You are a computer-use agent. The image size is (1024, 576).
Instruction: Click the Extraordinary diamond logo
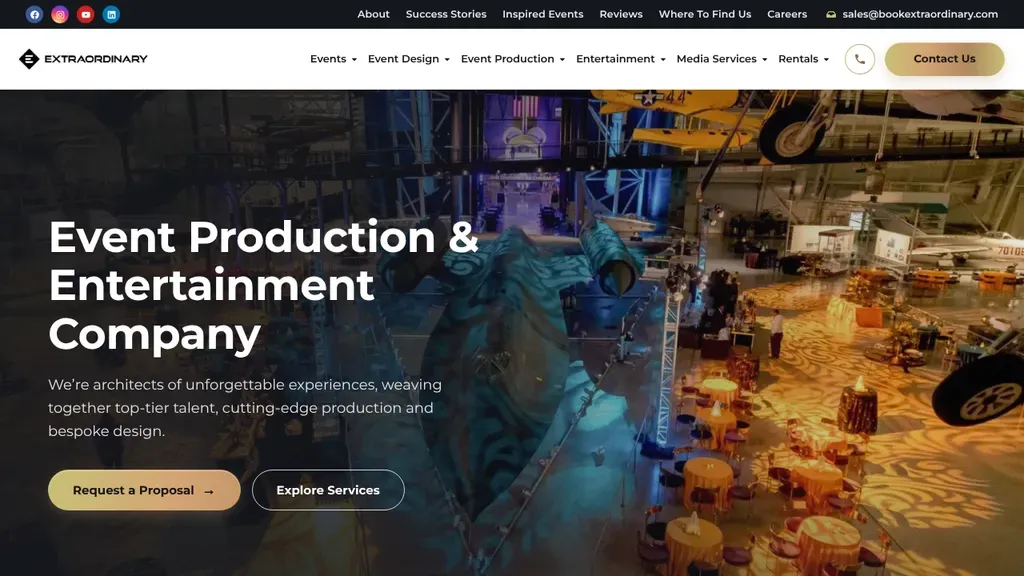click(x=29, y=59)
